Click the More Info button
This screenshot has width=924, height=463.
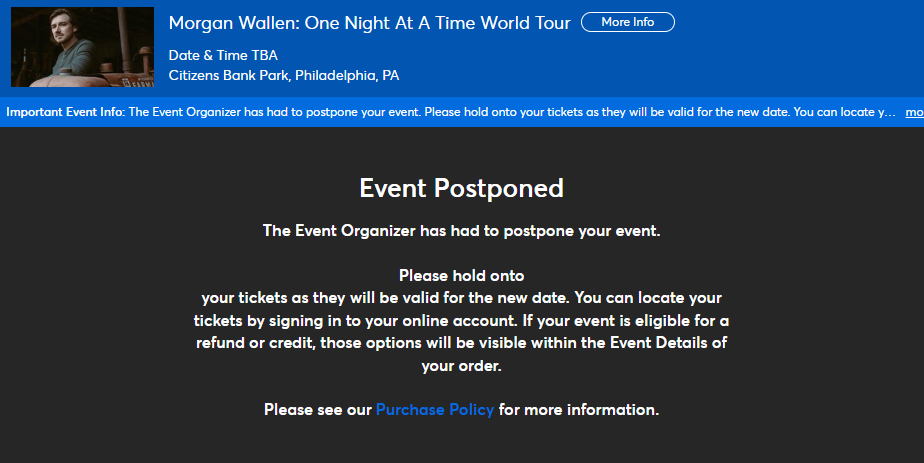click(x=628, y=22)
